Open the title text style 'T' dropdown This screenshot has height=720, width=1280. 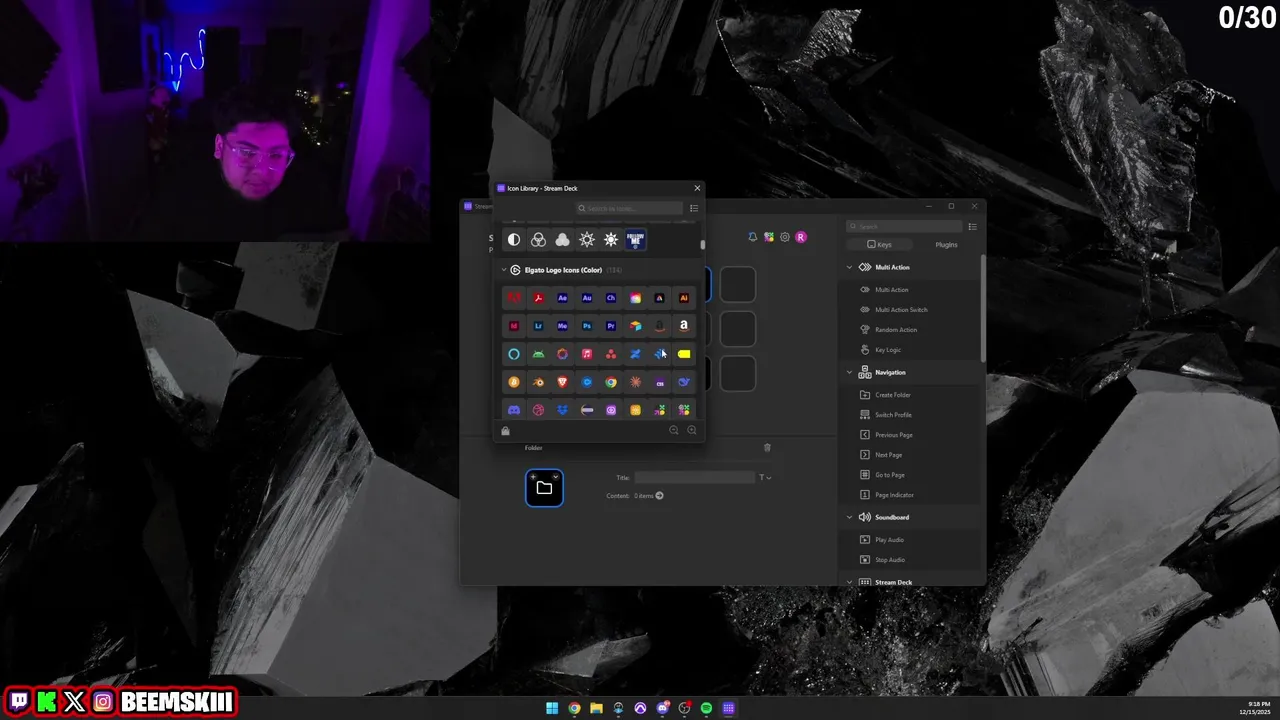765,478
